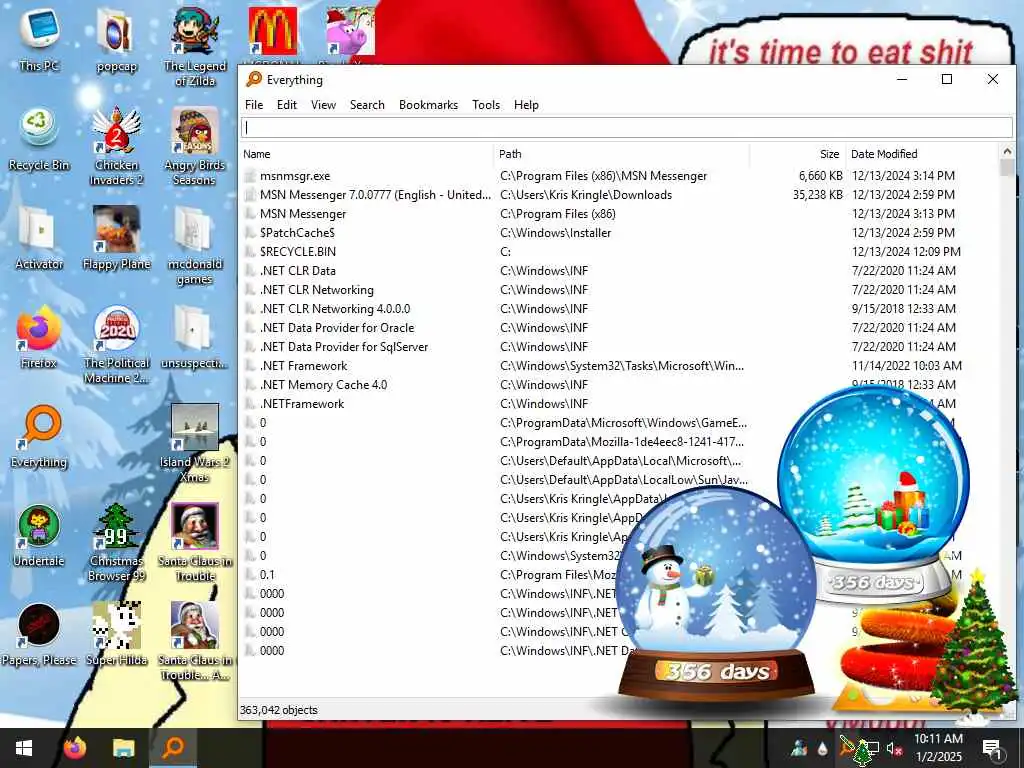
Task: Select MSN Messenger 7.0.0777 installer row
Action: (x=620, y=195)
